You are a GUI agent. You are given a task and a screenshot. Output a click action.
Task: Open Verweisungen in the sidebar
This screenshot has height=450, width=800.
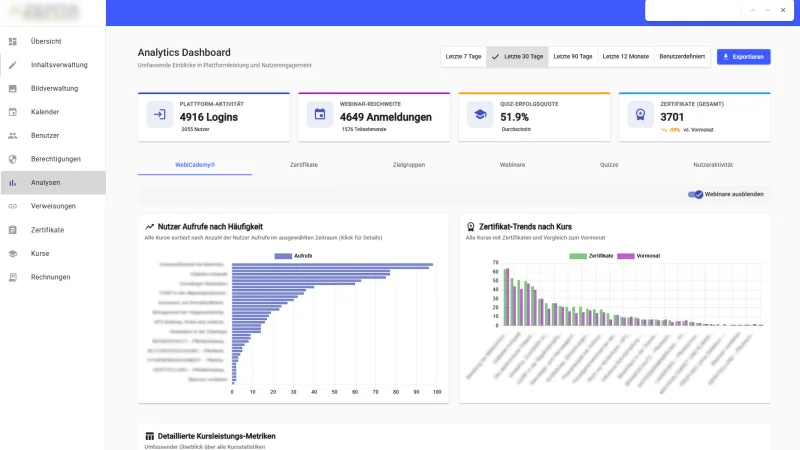(53, 206)
